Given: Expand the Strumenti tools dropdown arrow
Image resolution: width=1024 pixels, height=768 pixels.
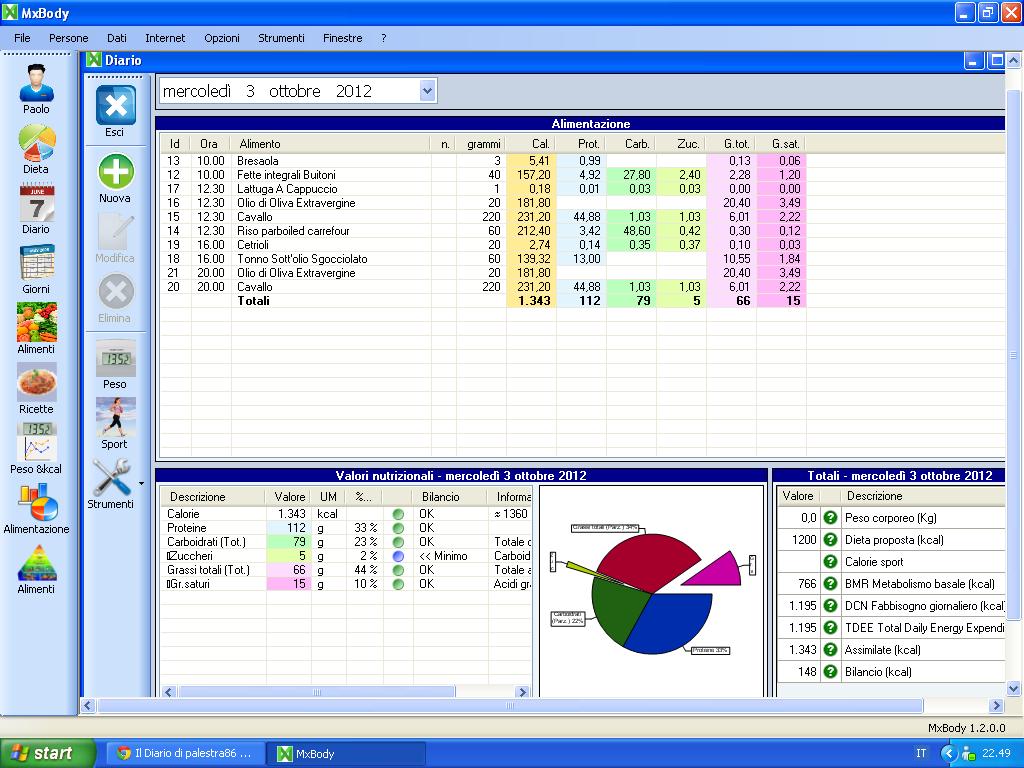Looking at the screenshot, I should tap(141, 483).
